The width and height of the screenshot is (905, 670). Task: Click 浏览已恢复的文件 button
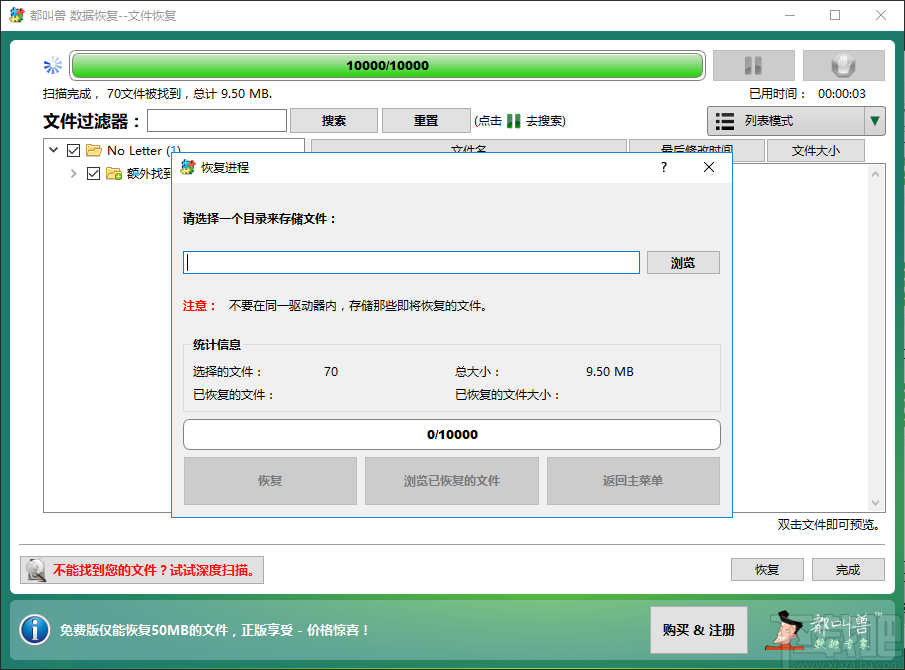[452, 481]
